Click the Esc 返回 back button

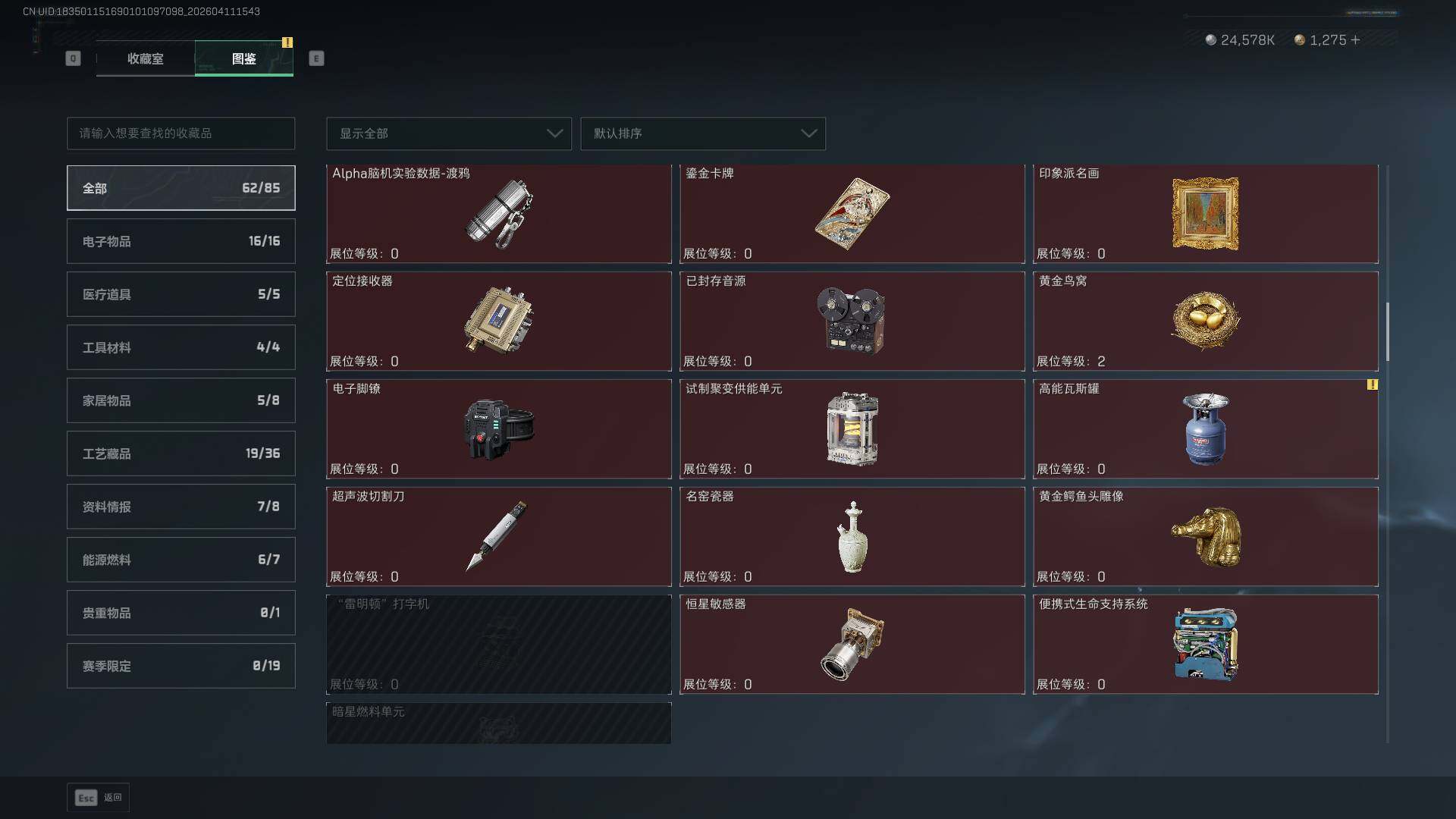(99, 798)
